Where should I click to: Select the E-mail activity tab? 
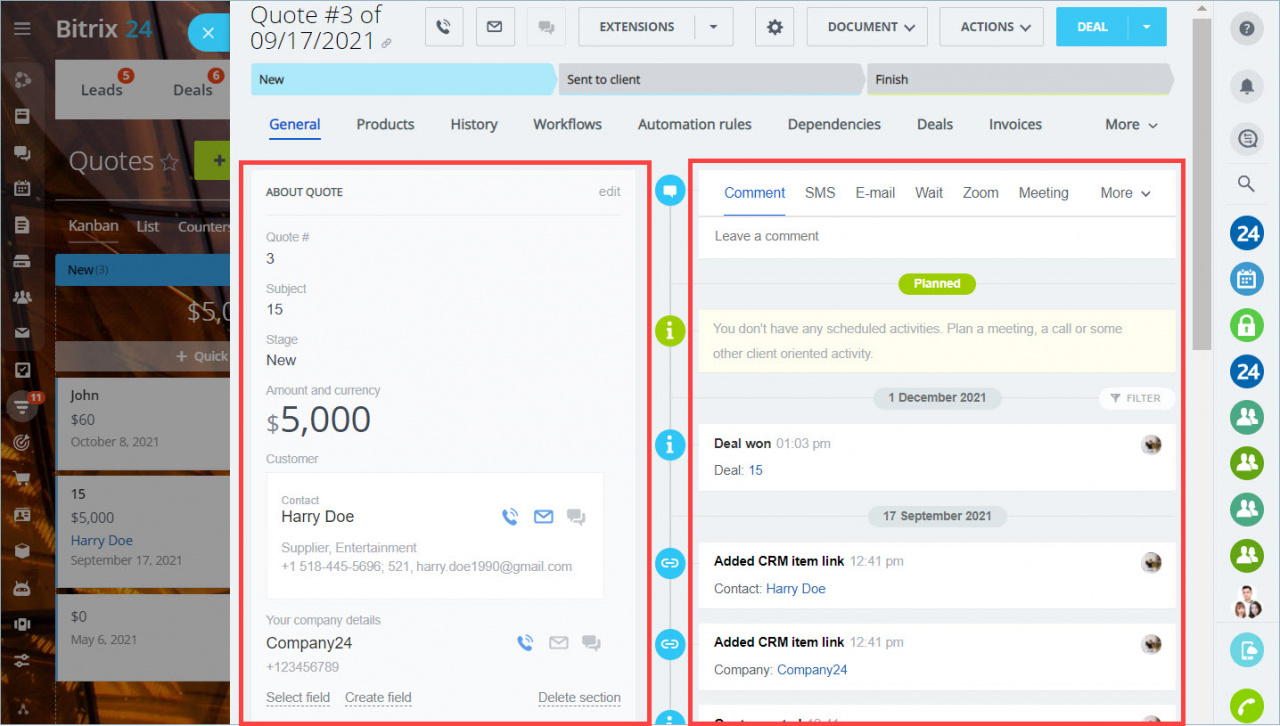pyautogui.click(x=875, y=193)
